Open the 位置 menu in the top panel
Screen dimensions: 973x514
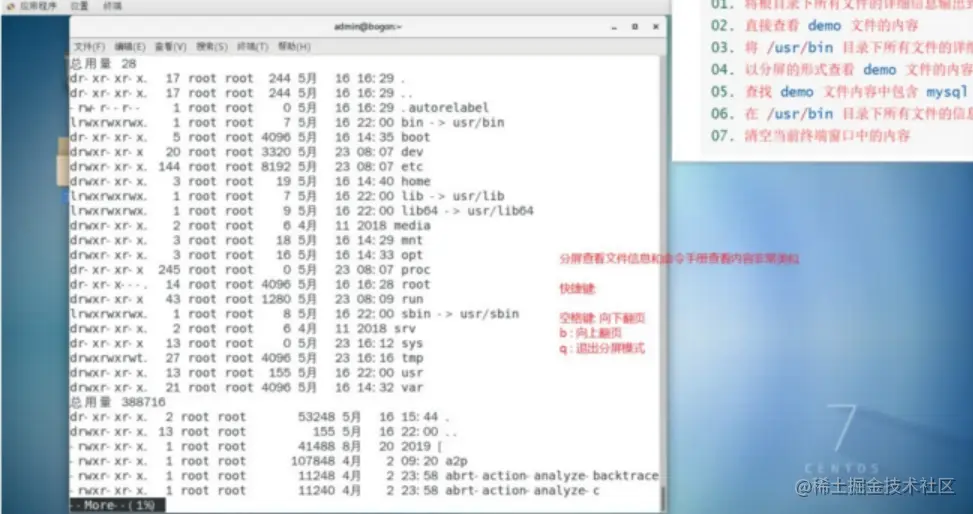pos(79,6)
